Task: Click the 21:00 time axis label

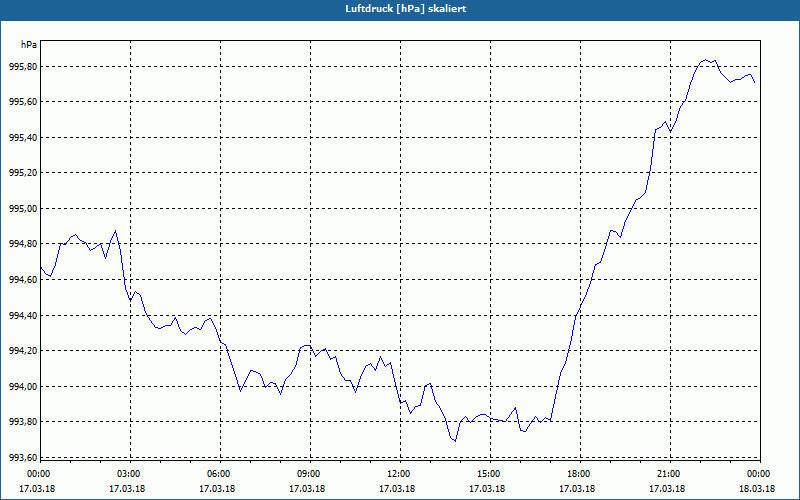Action: pos(667,474)
